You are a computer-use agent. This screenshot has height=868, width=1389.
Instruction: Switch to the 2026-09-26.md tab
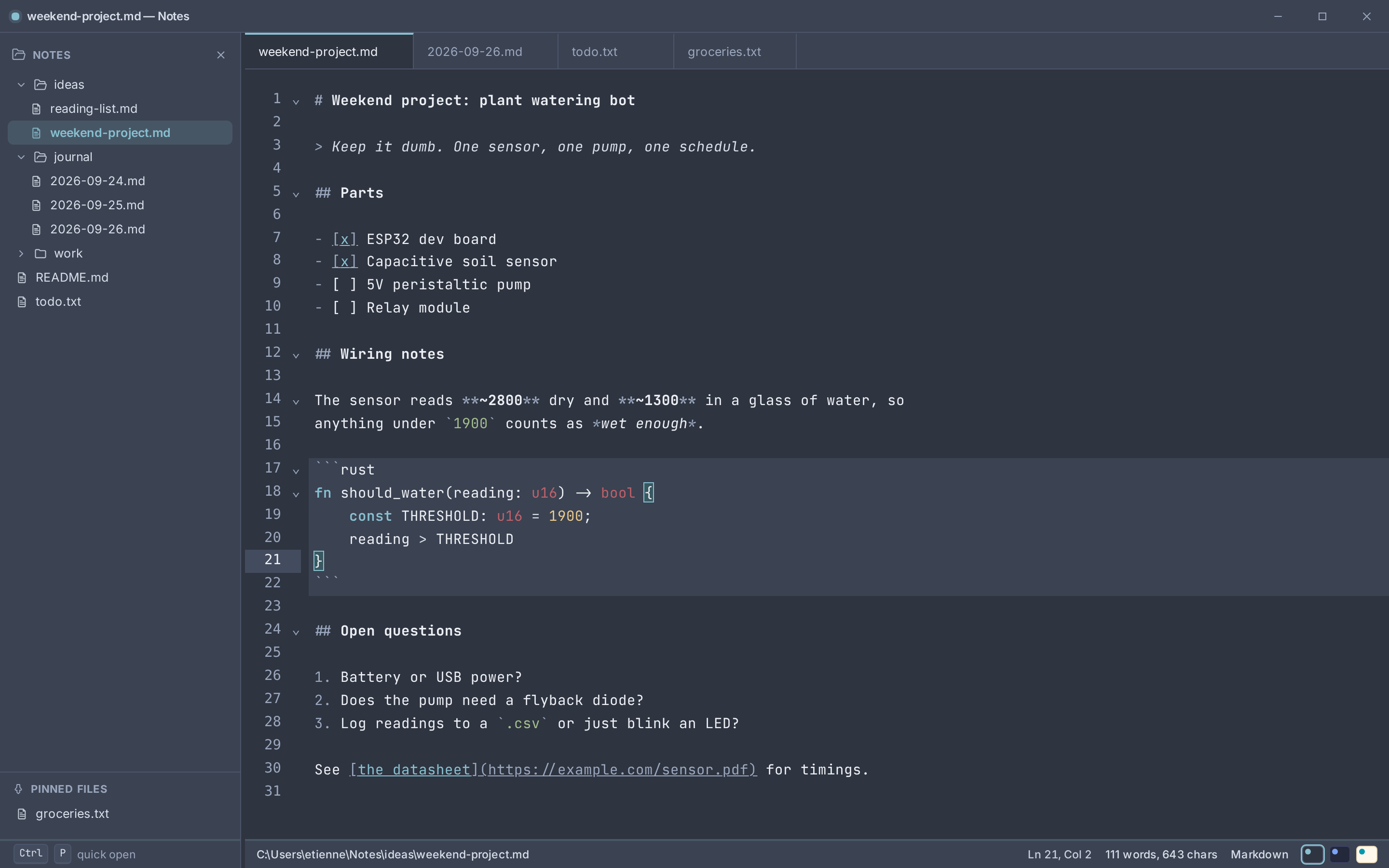tap(486, 52)
